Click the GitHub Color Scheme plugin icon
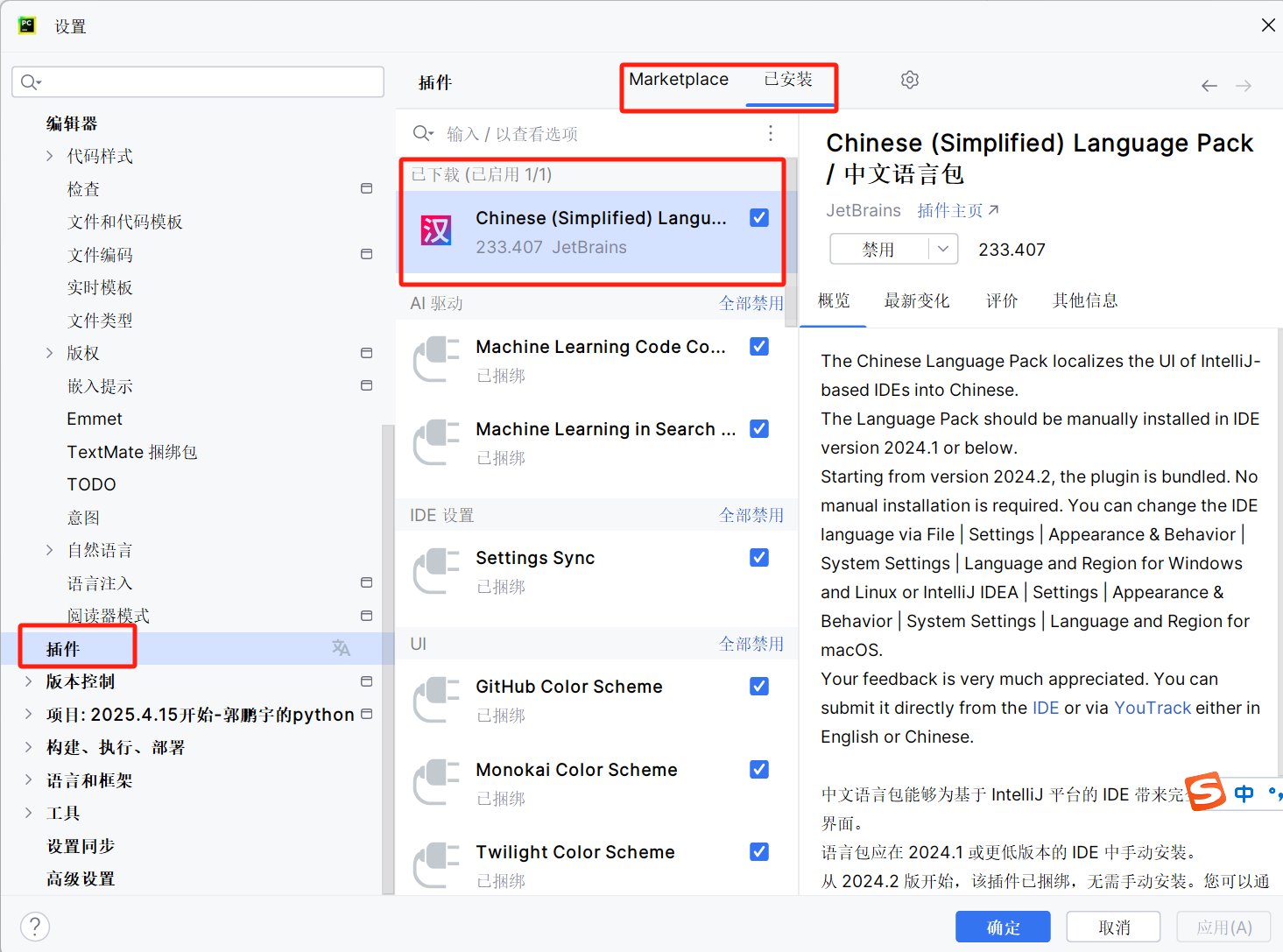 [436, 700]
